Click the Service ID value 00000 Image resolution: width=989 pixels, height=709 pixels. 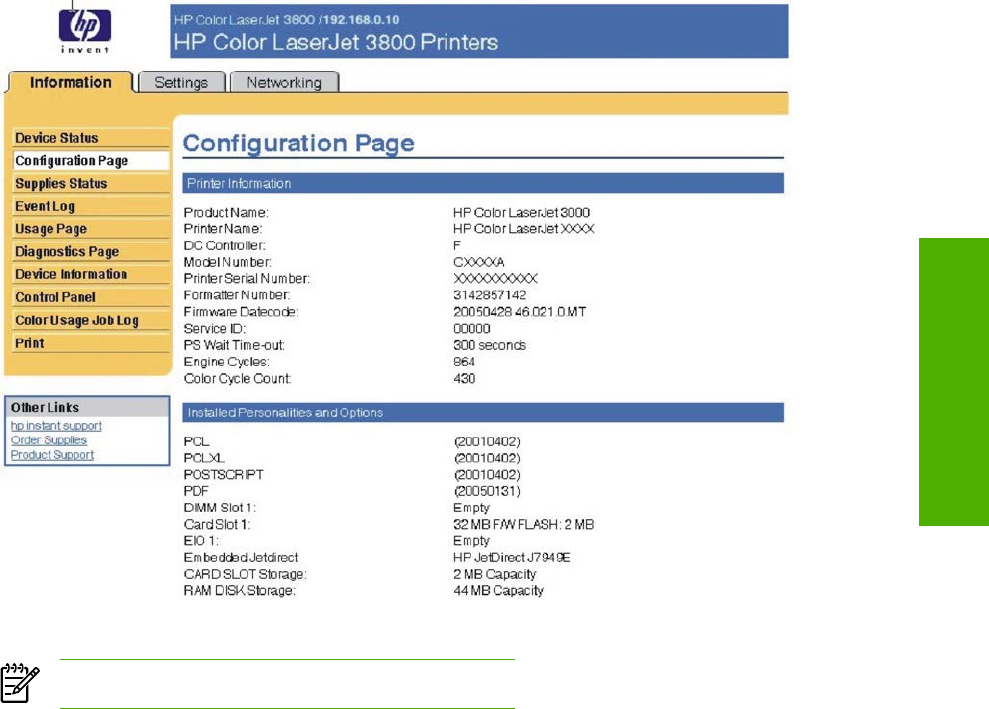pyautogui.click(x=472, y=329)
